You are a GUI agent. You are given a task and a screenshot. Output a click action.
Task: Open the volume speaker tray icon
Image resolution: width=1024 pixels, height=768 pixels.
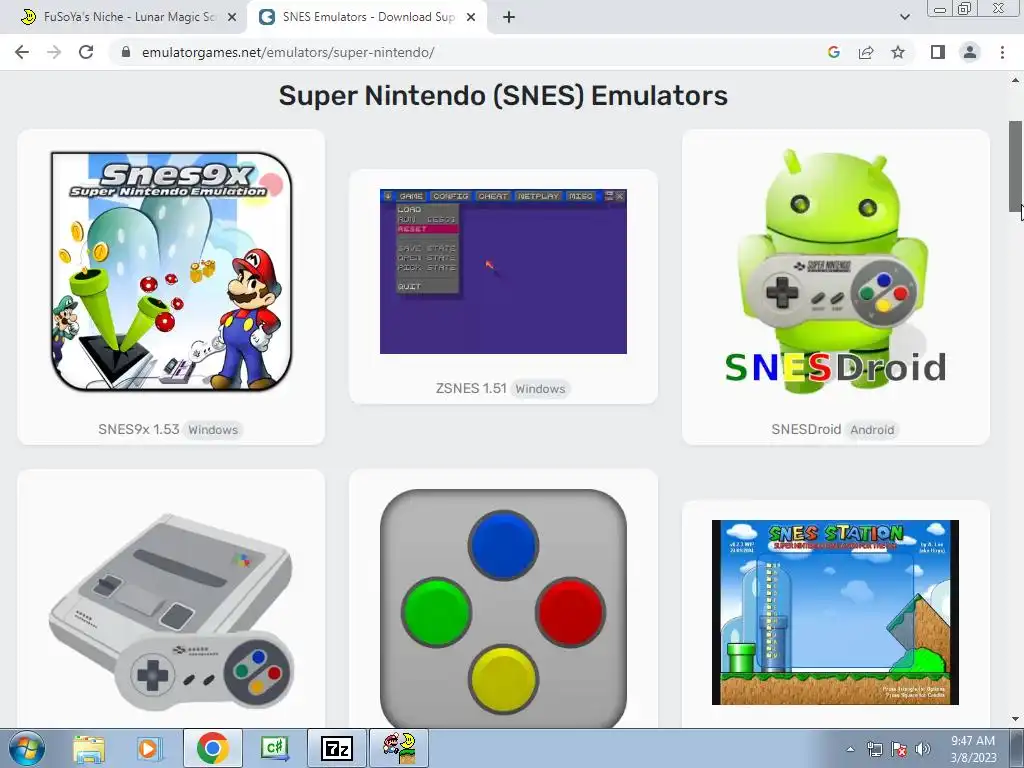tap(923, 749)
